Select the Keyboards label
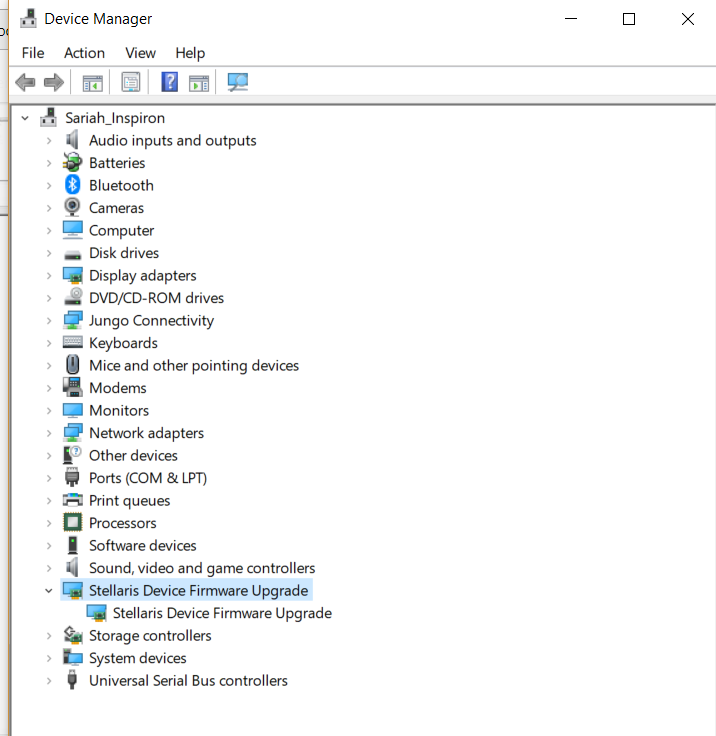Screen dimensions: 716x736 pos(123,344)
